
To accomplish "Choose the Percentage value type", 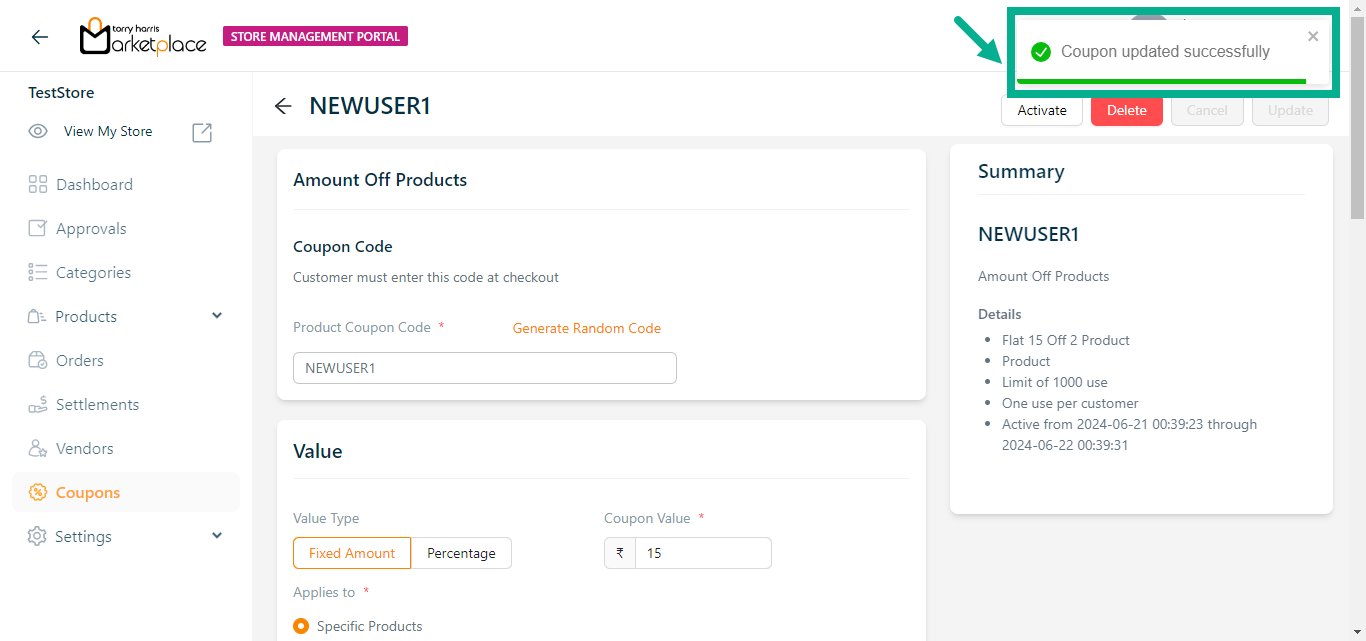I will (461, 553).
